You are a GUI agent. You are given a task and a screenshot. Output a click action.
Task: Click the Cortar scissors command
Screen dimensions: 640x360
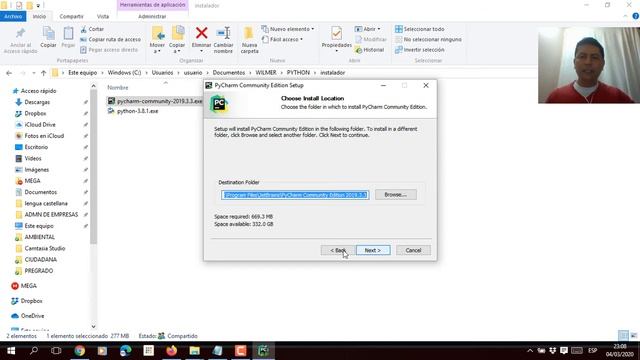(x=92, y=29)
